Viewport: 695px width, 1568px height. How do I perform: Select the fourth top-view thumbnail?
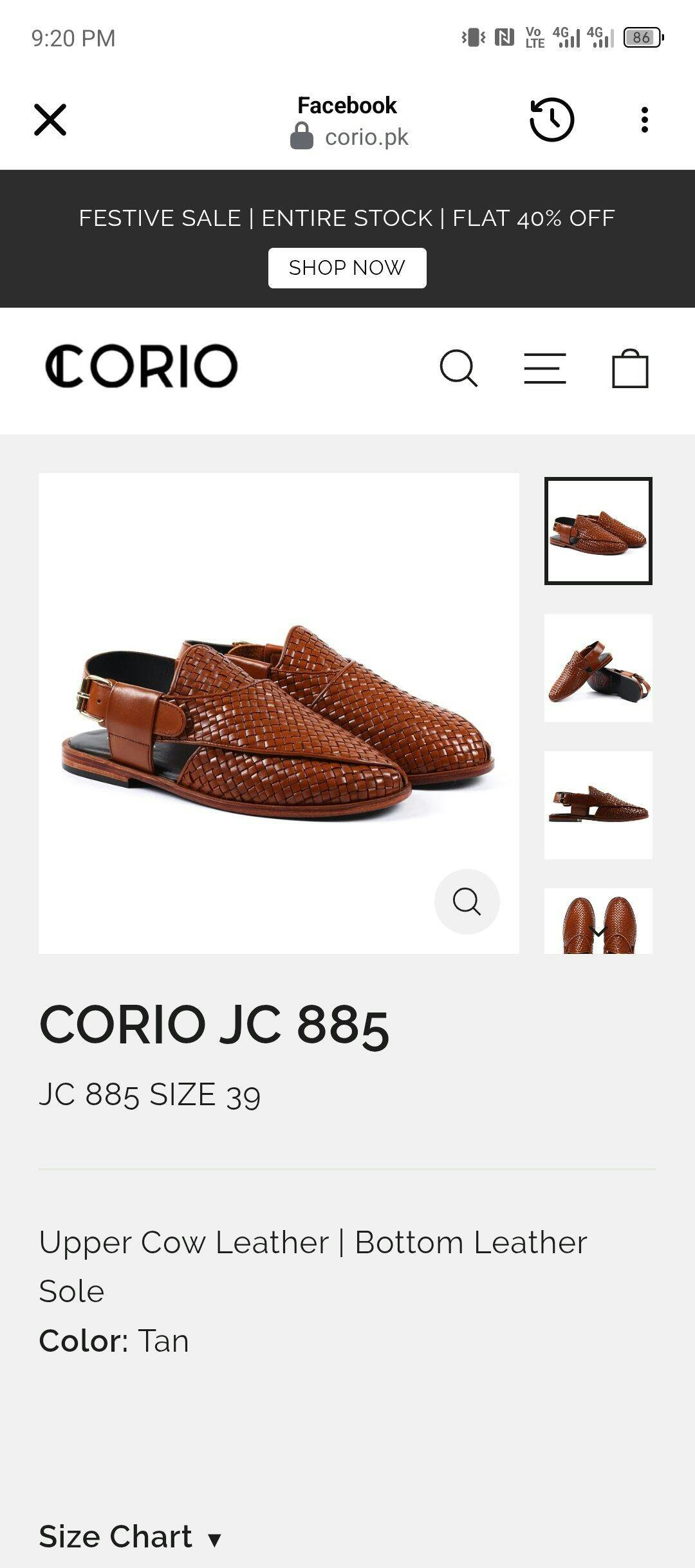598,921
